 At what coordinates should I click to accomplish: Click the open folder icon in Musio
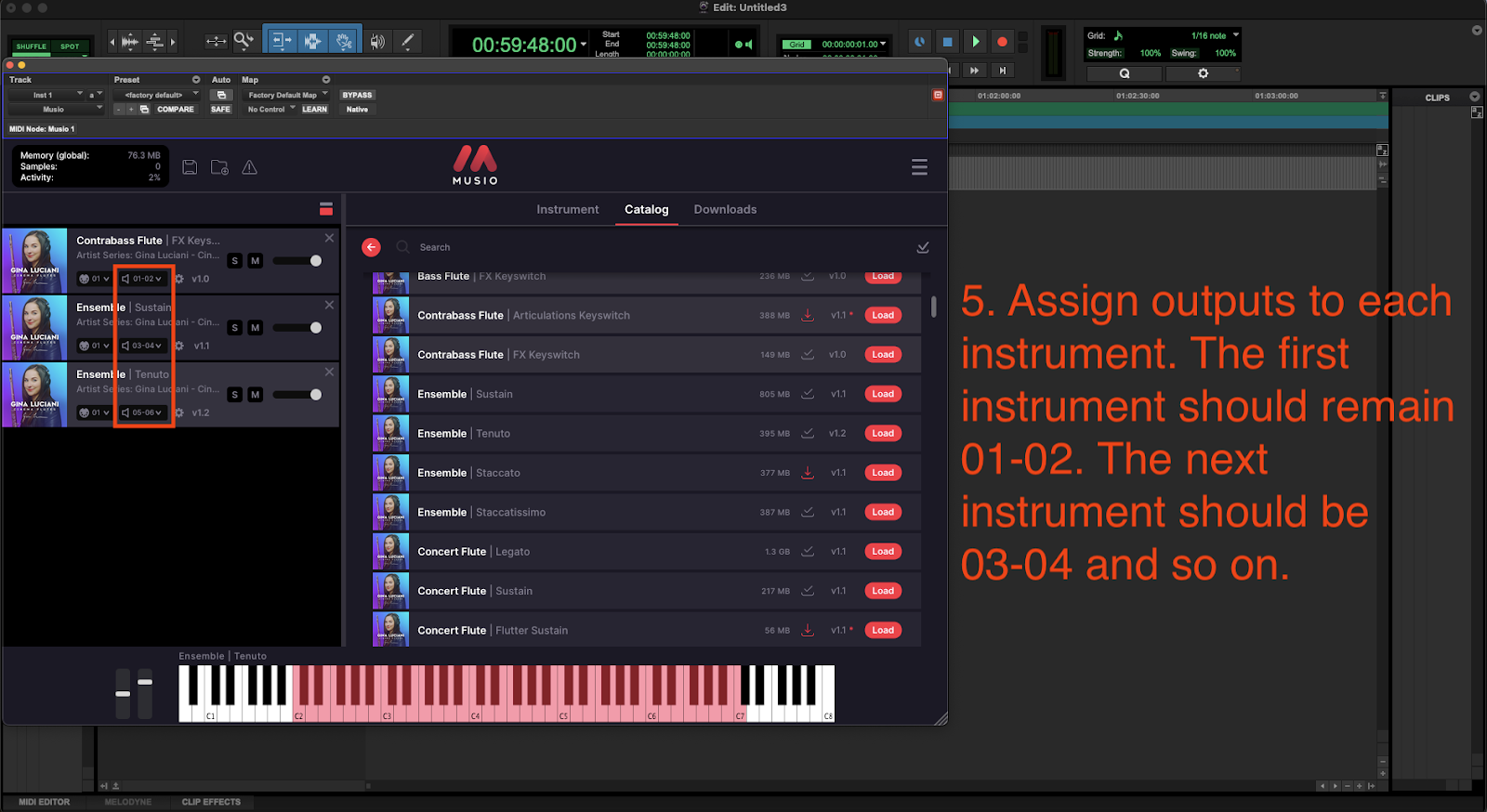pos(219,167)
